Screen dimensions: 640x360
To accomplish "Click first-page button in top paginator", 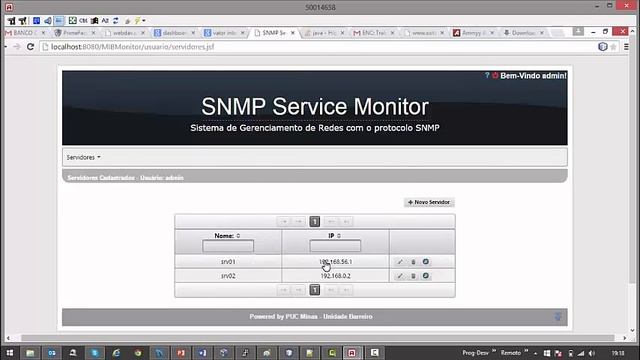I will pyautogui.click(x=283, y=222).
